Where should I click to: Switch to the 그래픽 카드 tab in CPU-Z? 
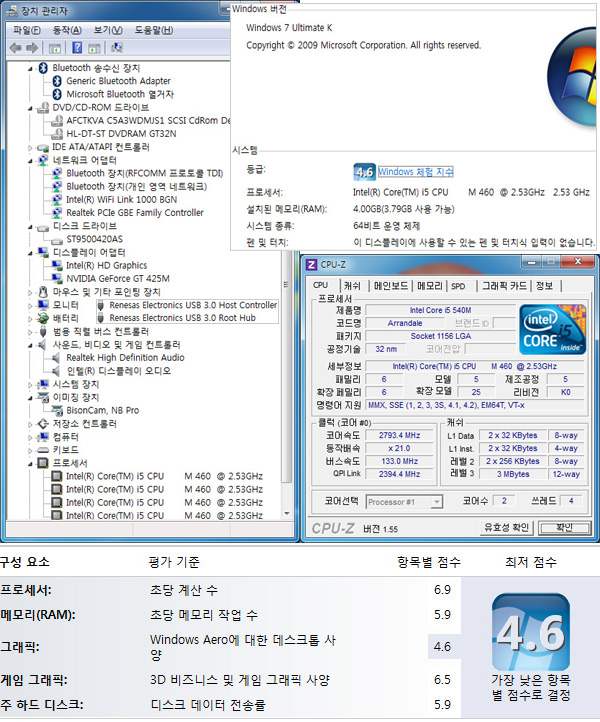pyautogui.click(x=504, y=286)
